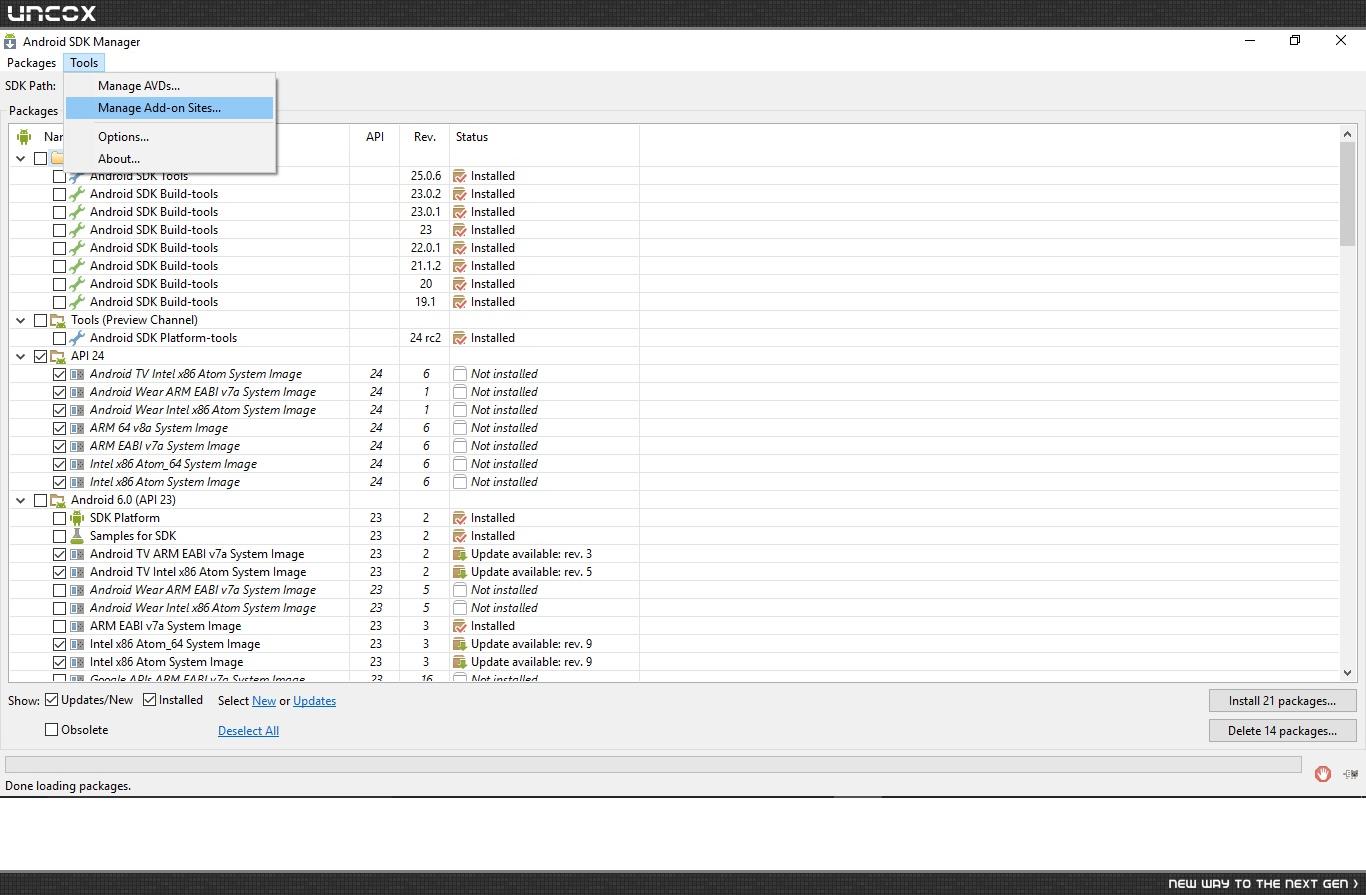The image size is (1366, 895).
Task: Click the Updates selection link
Action: click(314, 701)
